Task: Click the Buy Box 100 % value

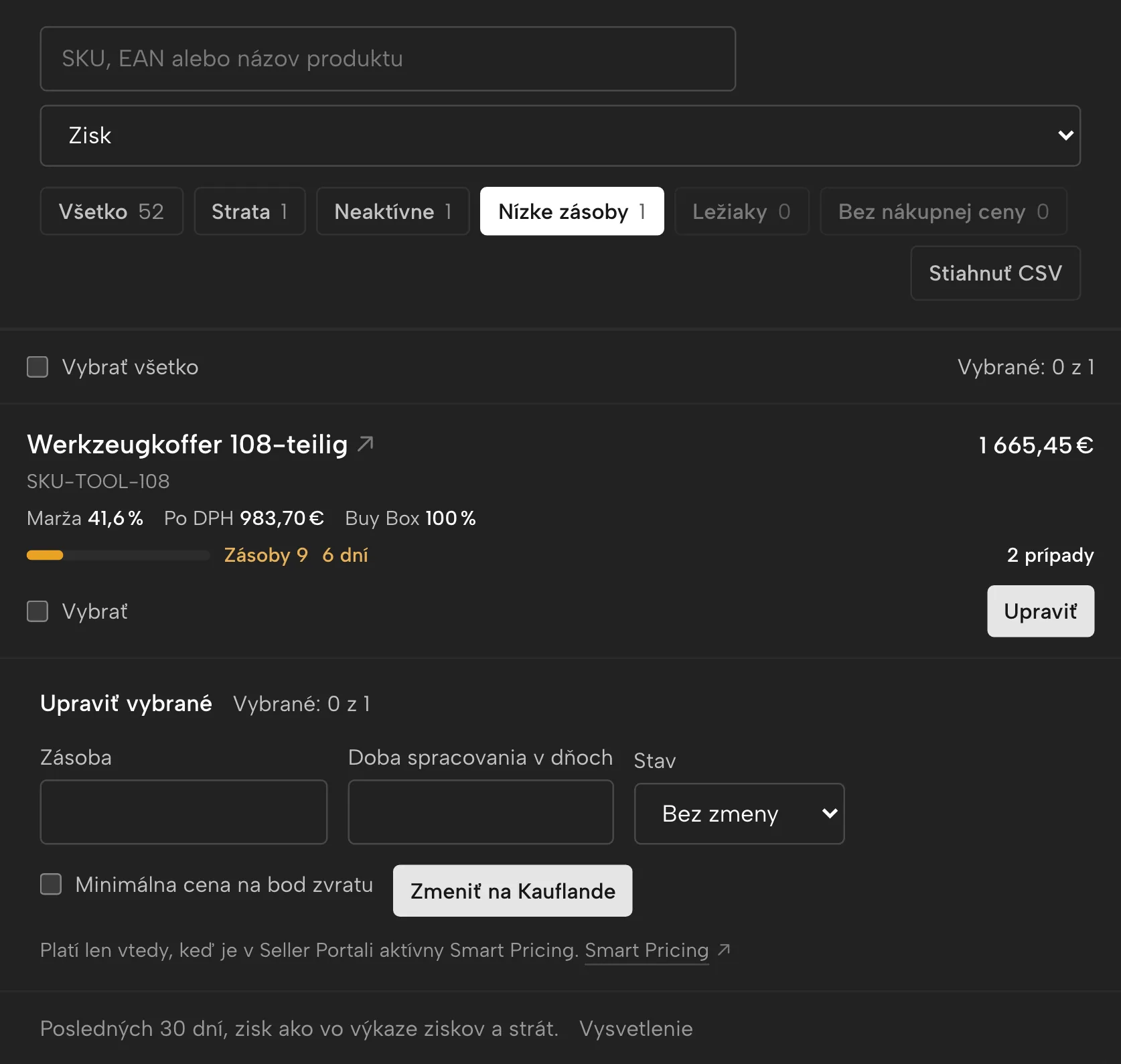Action: (x=410, y=518)
